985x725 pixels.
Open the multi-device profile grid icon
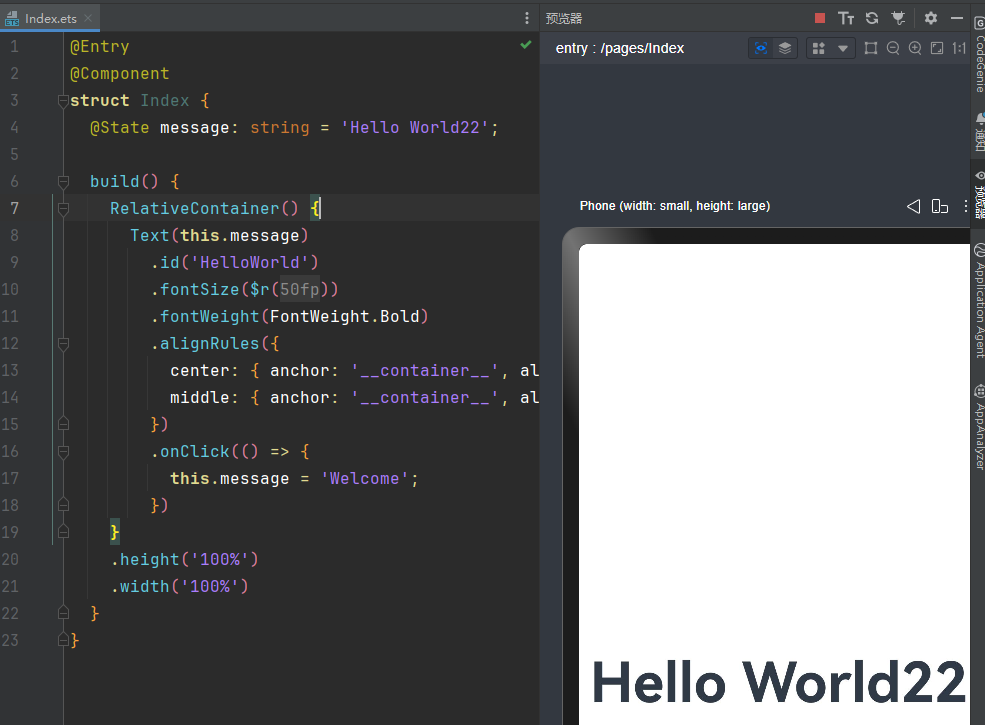click(x=819, y=48)
